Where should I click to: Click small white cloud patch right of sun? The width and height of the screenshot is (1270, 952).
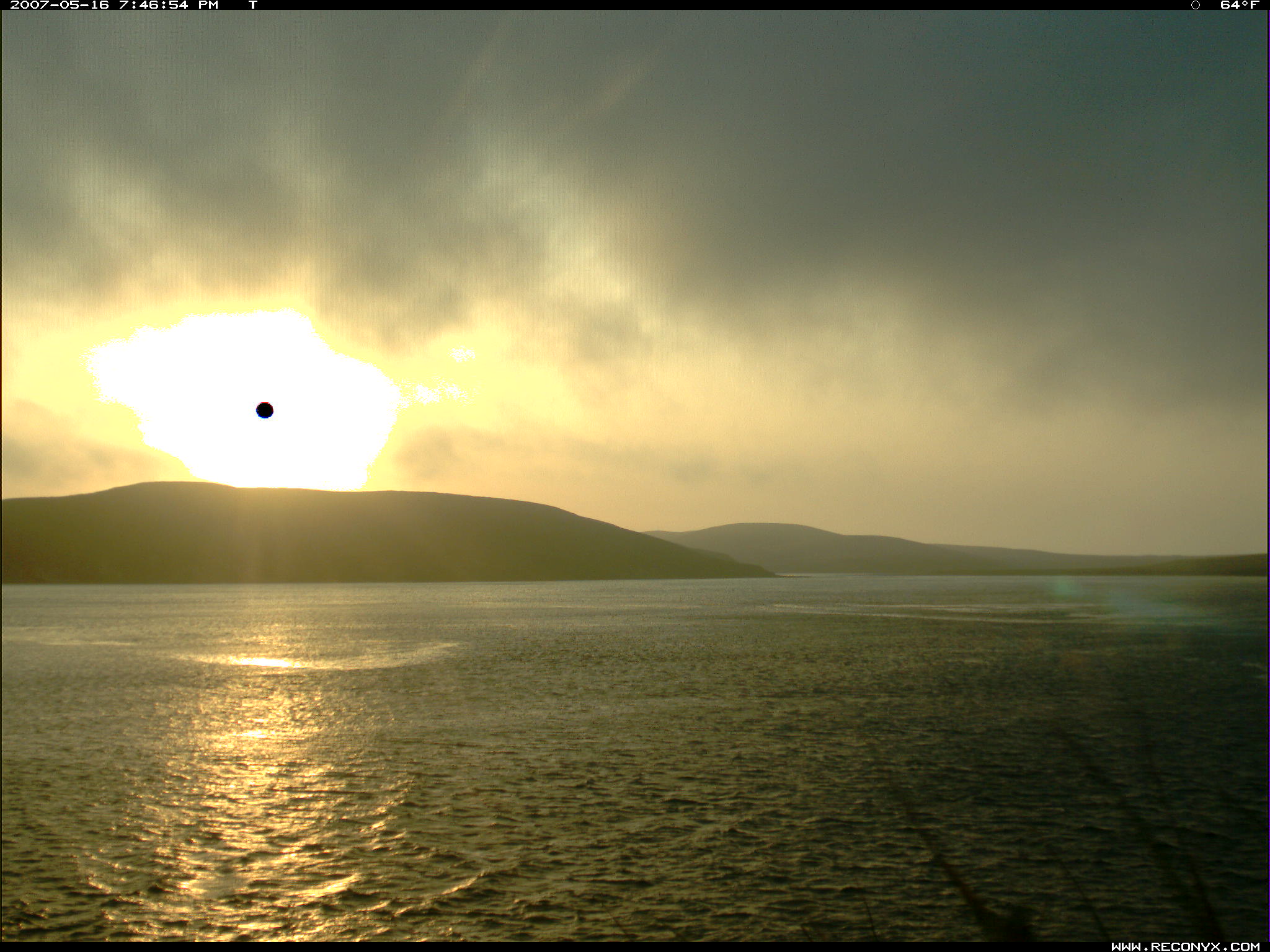click(x=461, y=354)
